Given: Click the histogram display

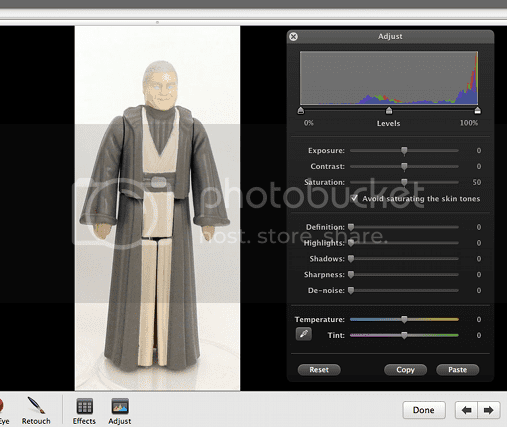Looking at the screenshot, I should click(389, 78).
